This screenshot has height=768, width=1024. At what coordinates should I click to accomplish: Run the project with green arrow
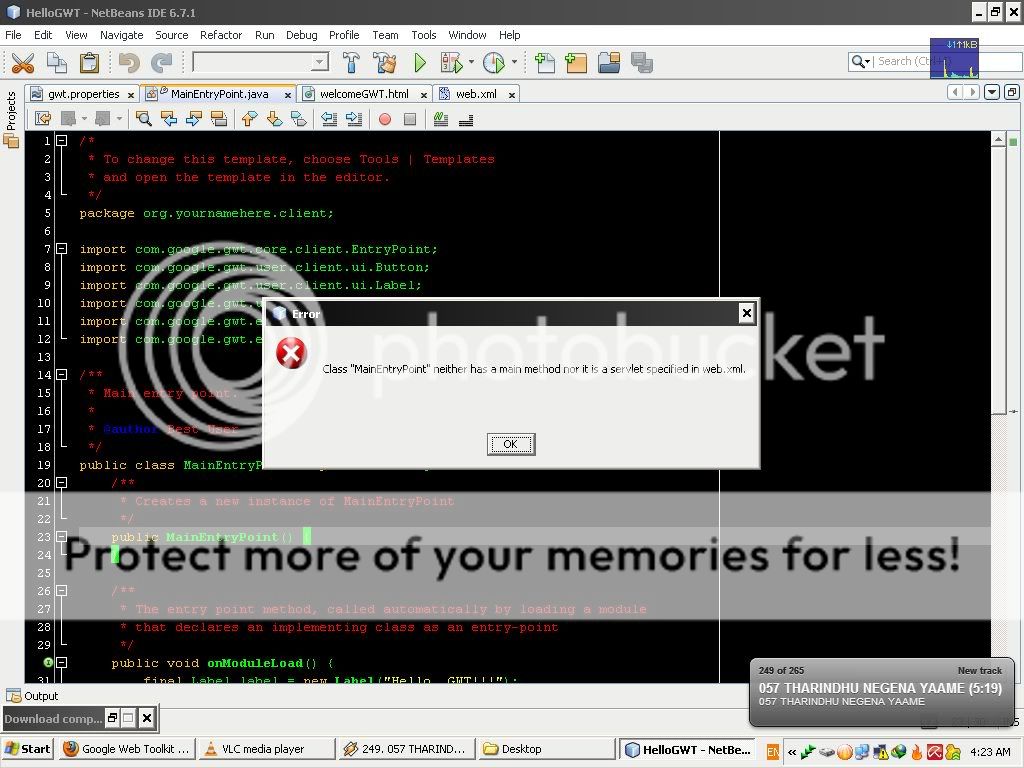point(420,63)
